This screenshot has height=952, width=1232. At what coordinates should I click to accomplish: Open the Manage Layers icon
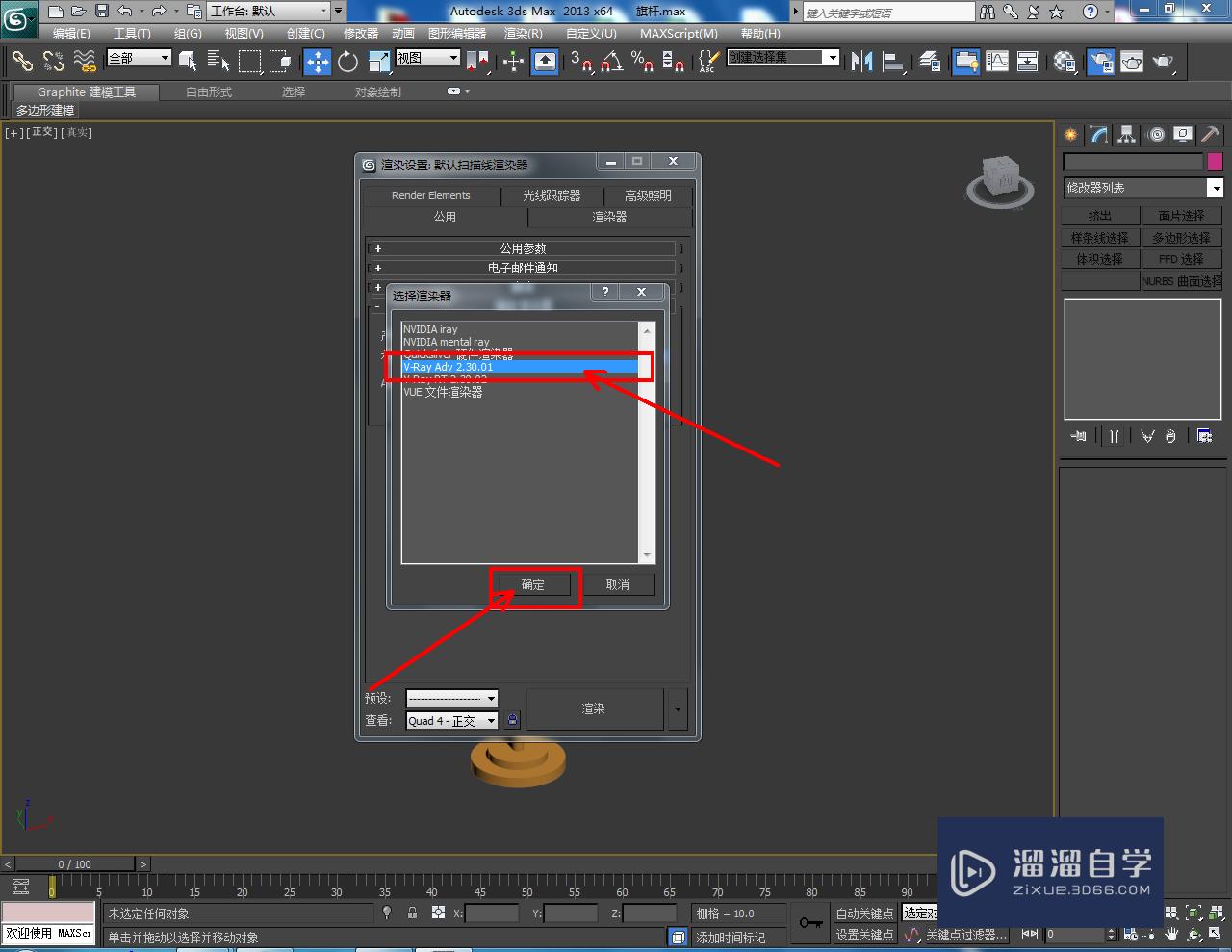(x=930, y=62)
